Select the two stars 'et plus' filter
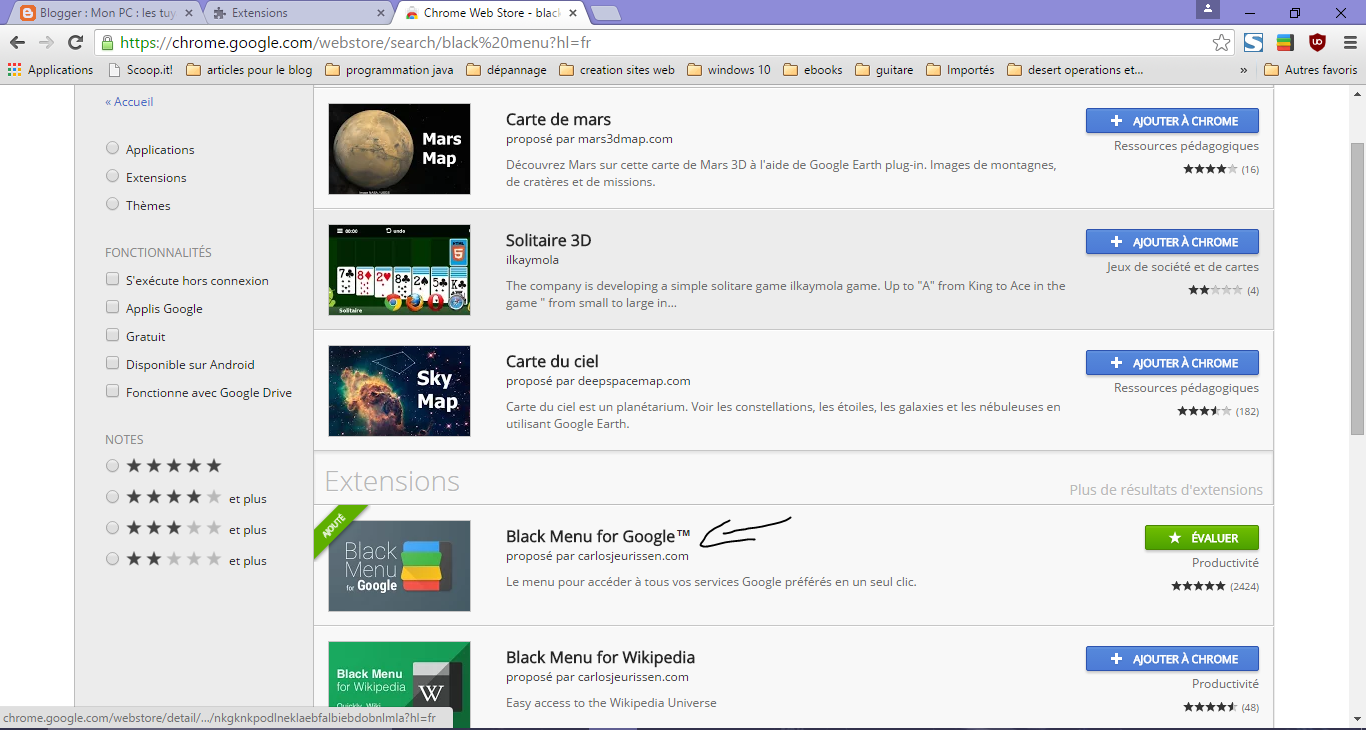 point(112,559)
